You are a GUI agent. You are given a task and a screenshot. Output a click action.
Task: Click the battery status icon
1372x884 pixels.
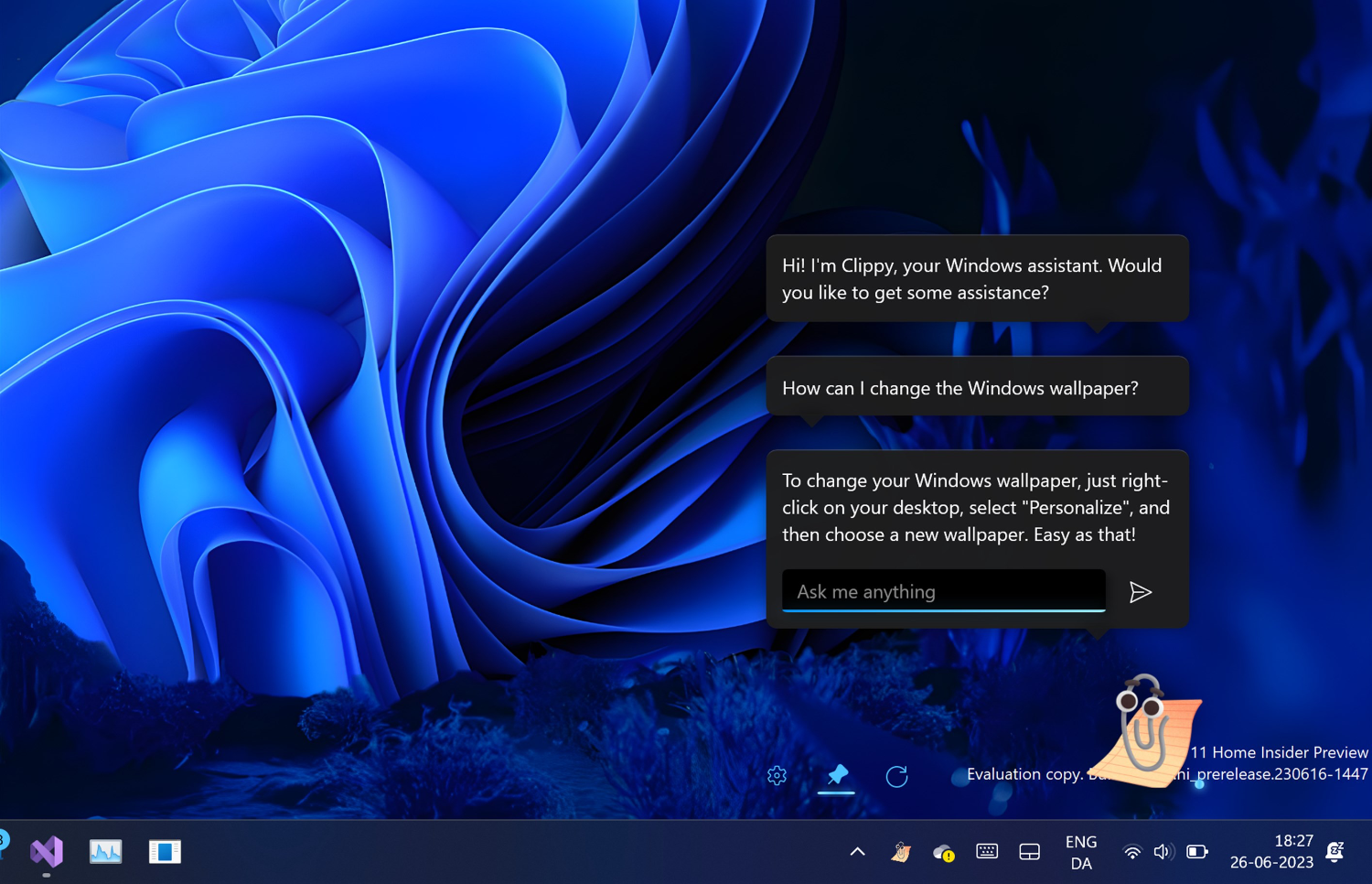tap(1196, 852)
